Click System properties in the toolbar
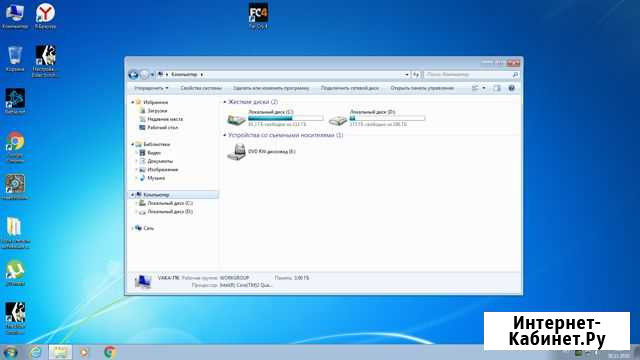 tap(201, 88)
